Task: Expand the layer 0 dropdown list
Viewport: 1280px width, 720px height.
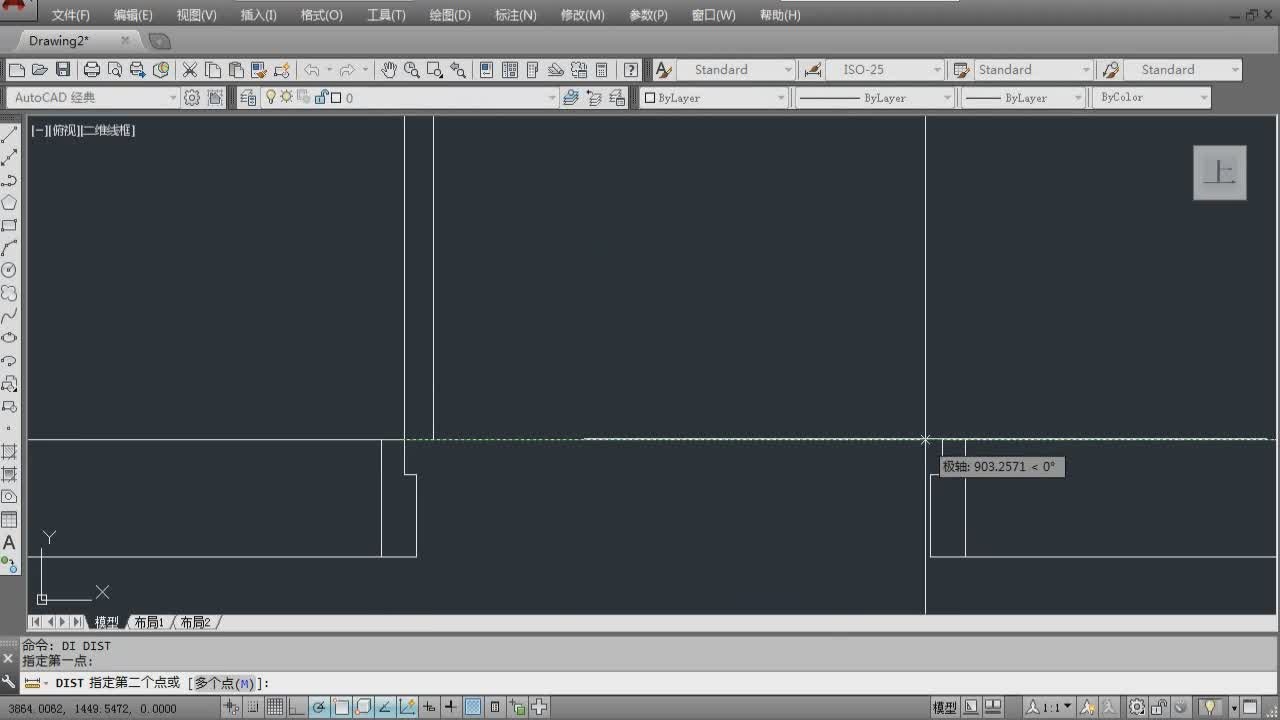Action: 551,98
